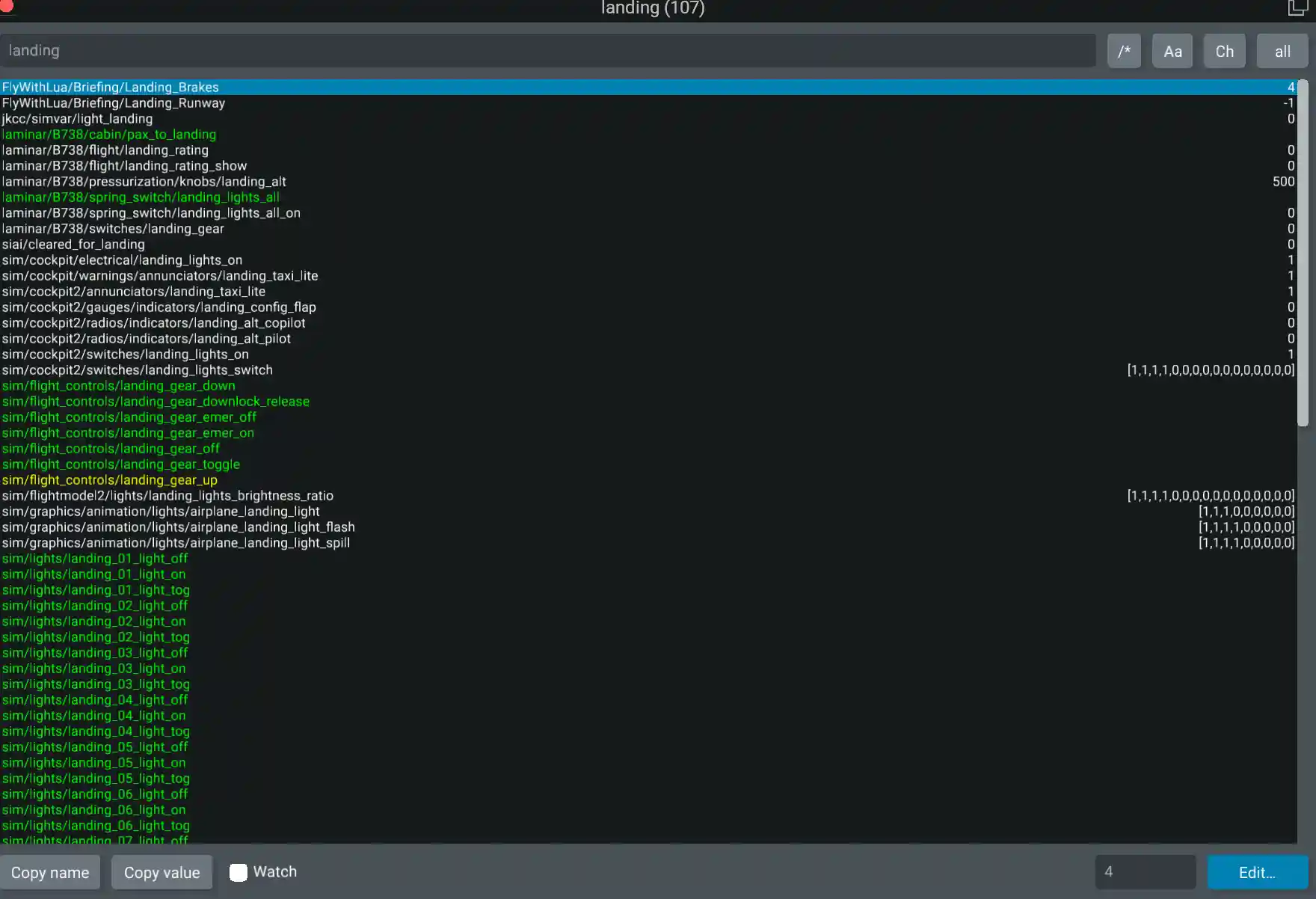Select laminar/B738/flight/landing_rating_show row
The height and width of the screenshot is (899, 1316).
coord(648,165)
